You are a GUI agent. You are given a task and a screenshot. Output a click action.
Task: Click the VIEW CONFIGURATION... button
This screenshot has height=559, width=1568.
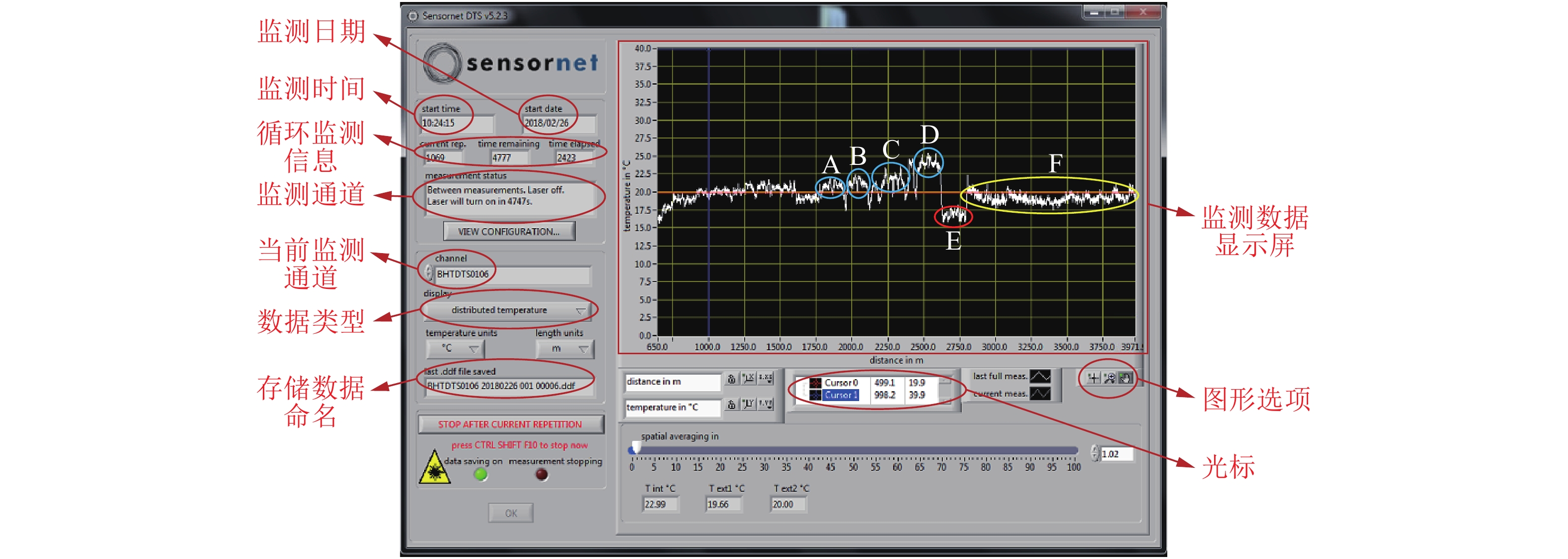click(x=509, y=232)
